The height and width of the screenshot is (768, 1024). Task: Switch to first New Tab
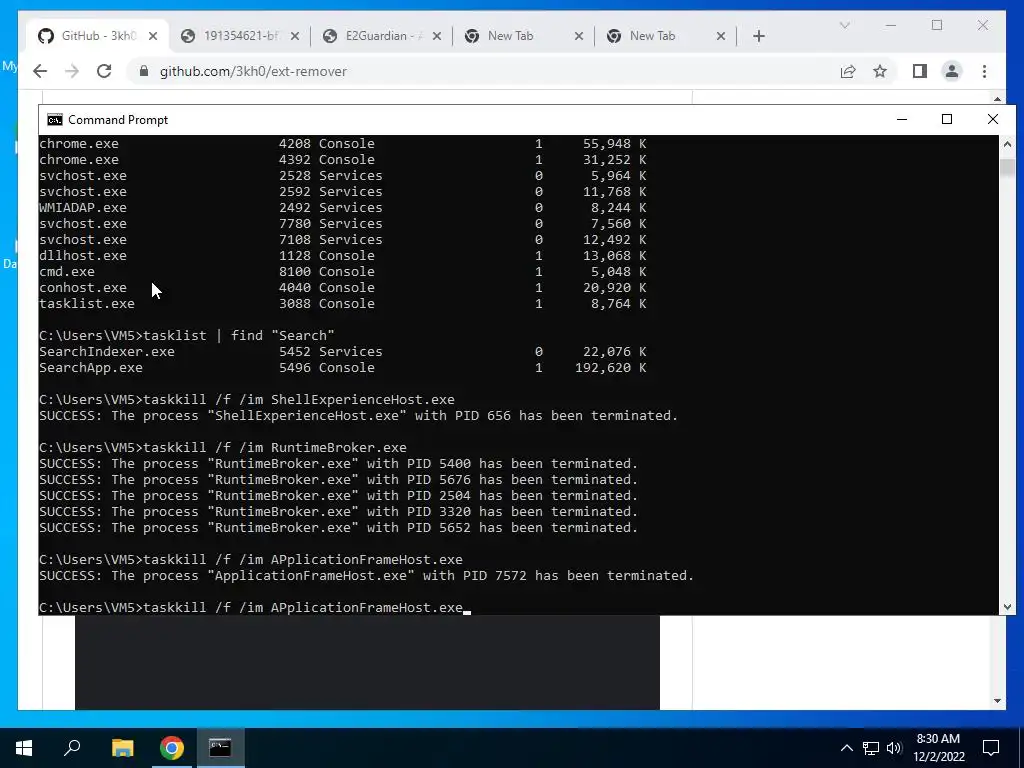coord(525,36)
